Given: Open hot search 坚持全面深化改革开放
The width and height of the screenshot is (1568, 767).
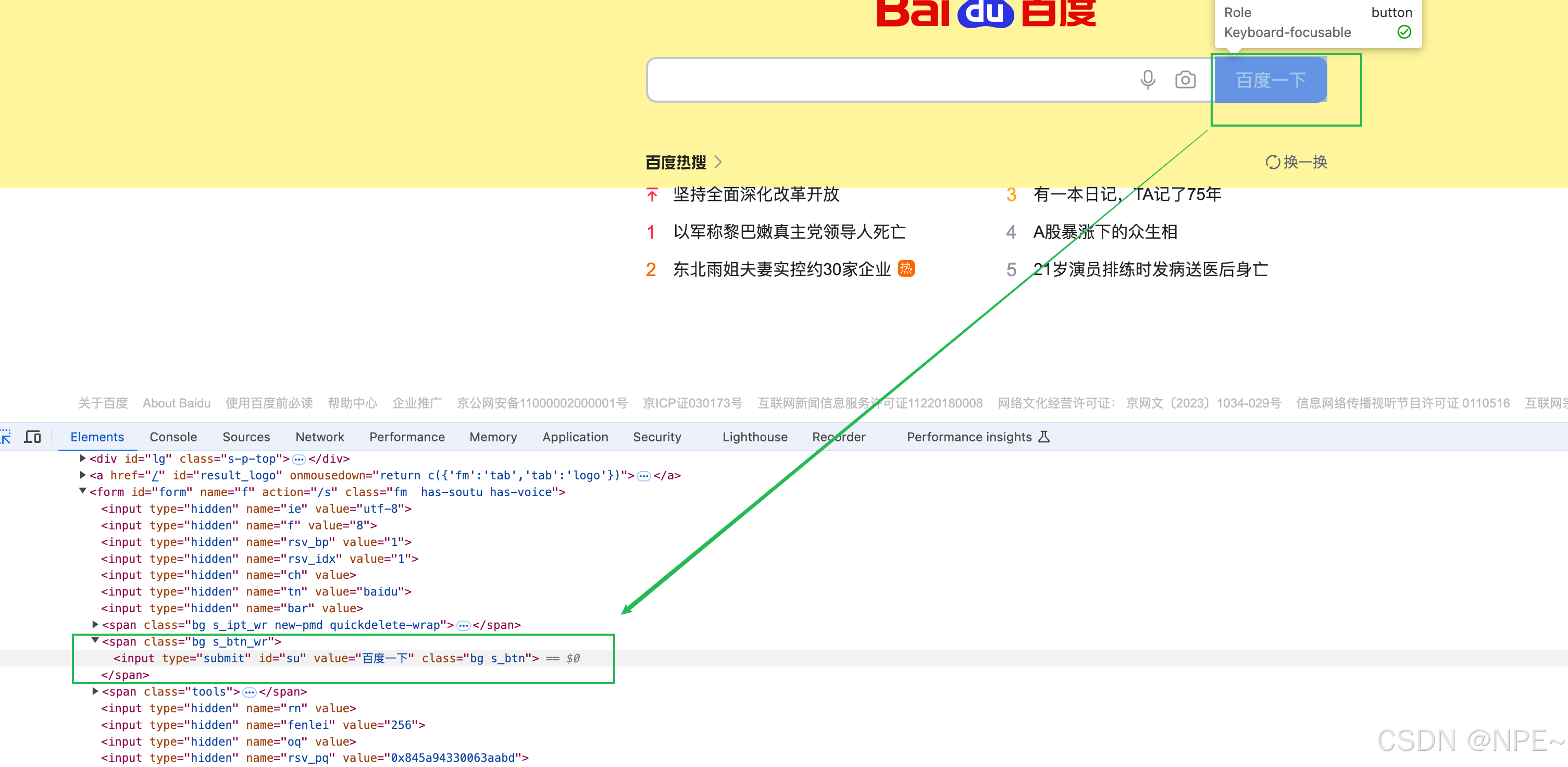Looking at the screenshot, I should (756, 194).
